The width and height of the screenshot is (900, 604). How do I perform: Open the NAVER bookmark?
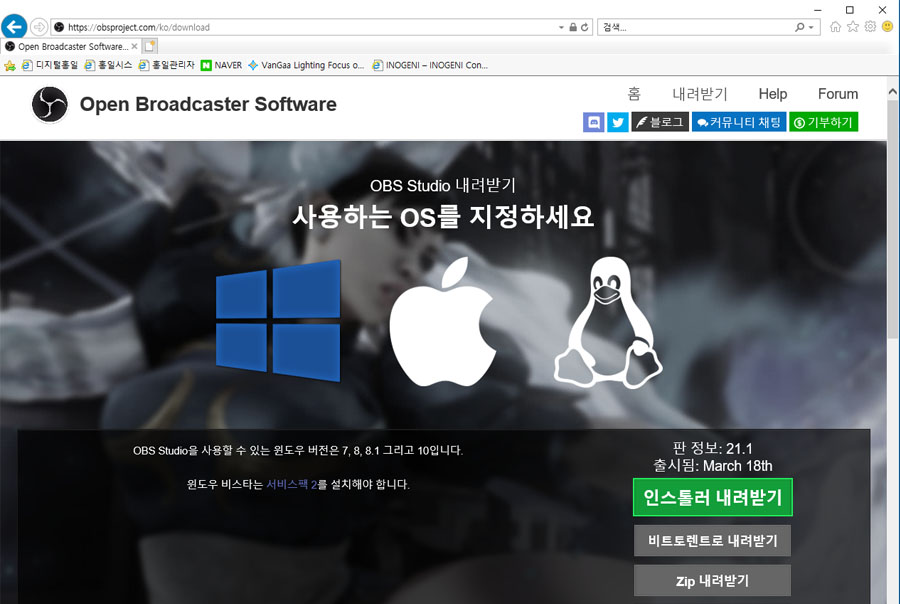(222, 65)
